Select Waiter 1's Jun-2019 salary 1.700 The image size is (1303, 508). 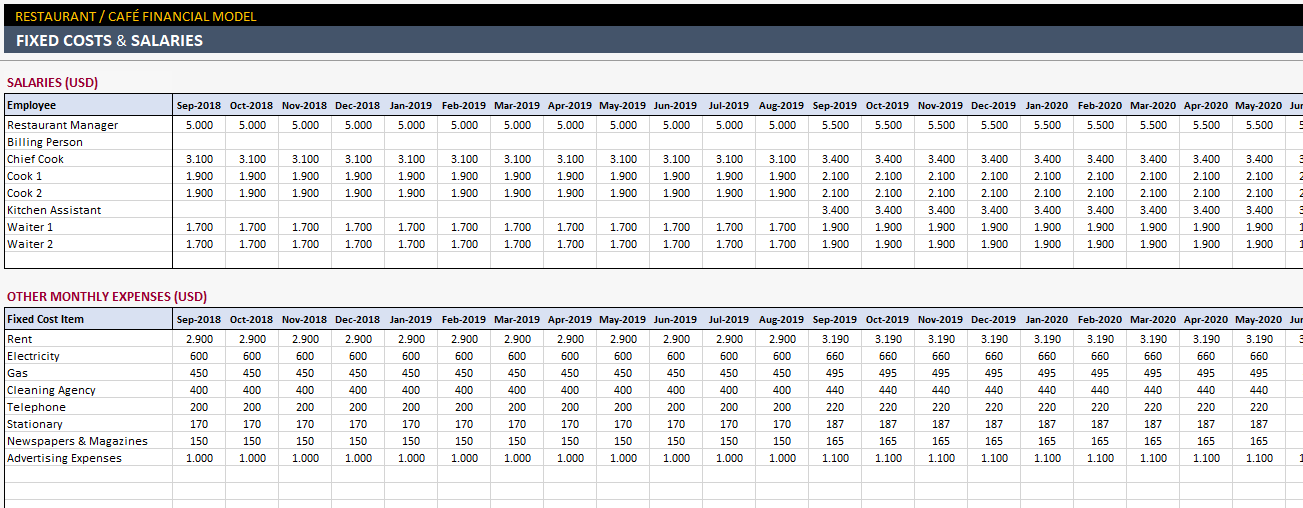click(676, 227)
